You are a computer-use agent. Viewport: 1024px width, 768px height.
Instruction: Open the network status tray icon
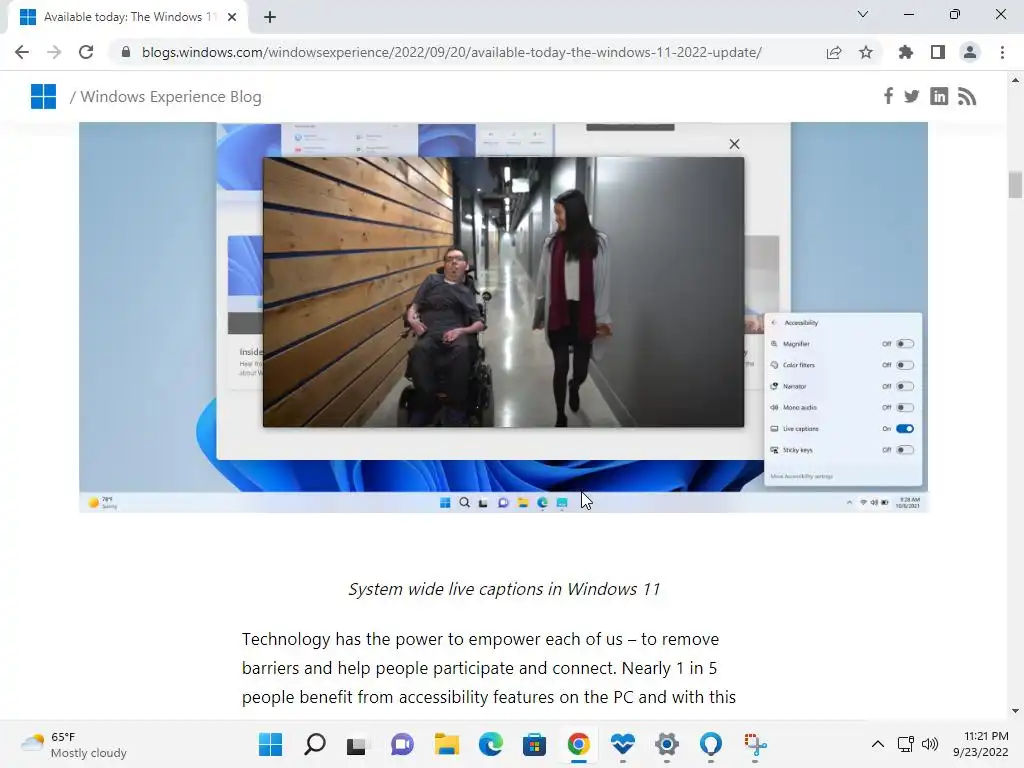(x=905, y=744)
